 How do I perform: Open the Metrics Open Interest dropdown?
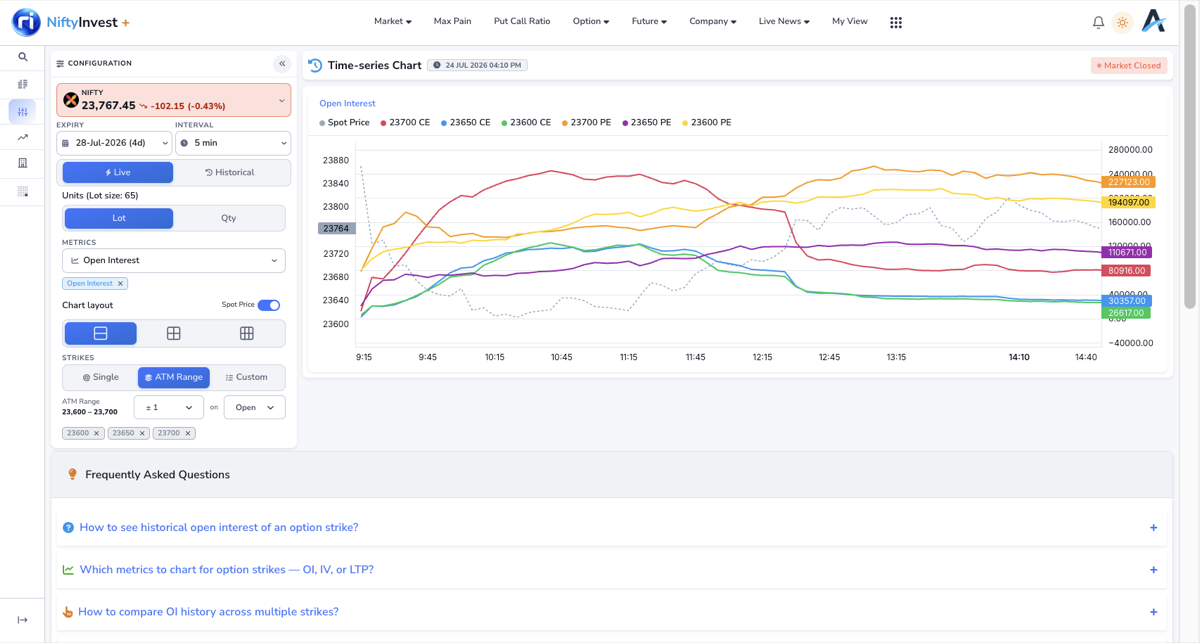(x=174, y=261)
